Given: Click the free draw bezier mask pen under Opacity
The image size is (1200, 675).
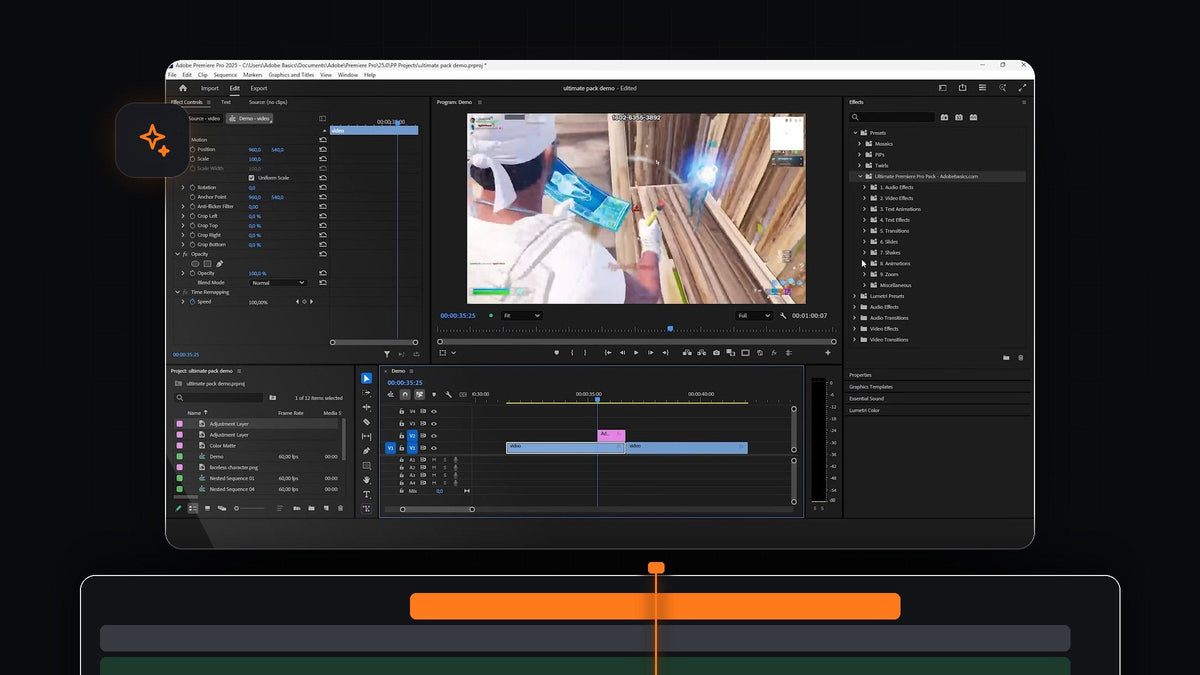Looking at the screenshot, I should point(220,264).
